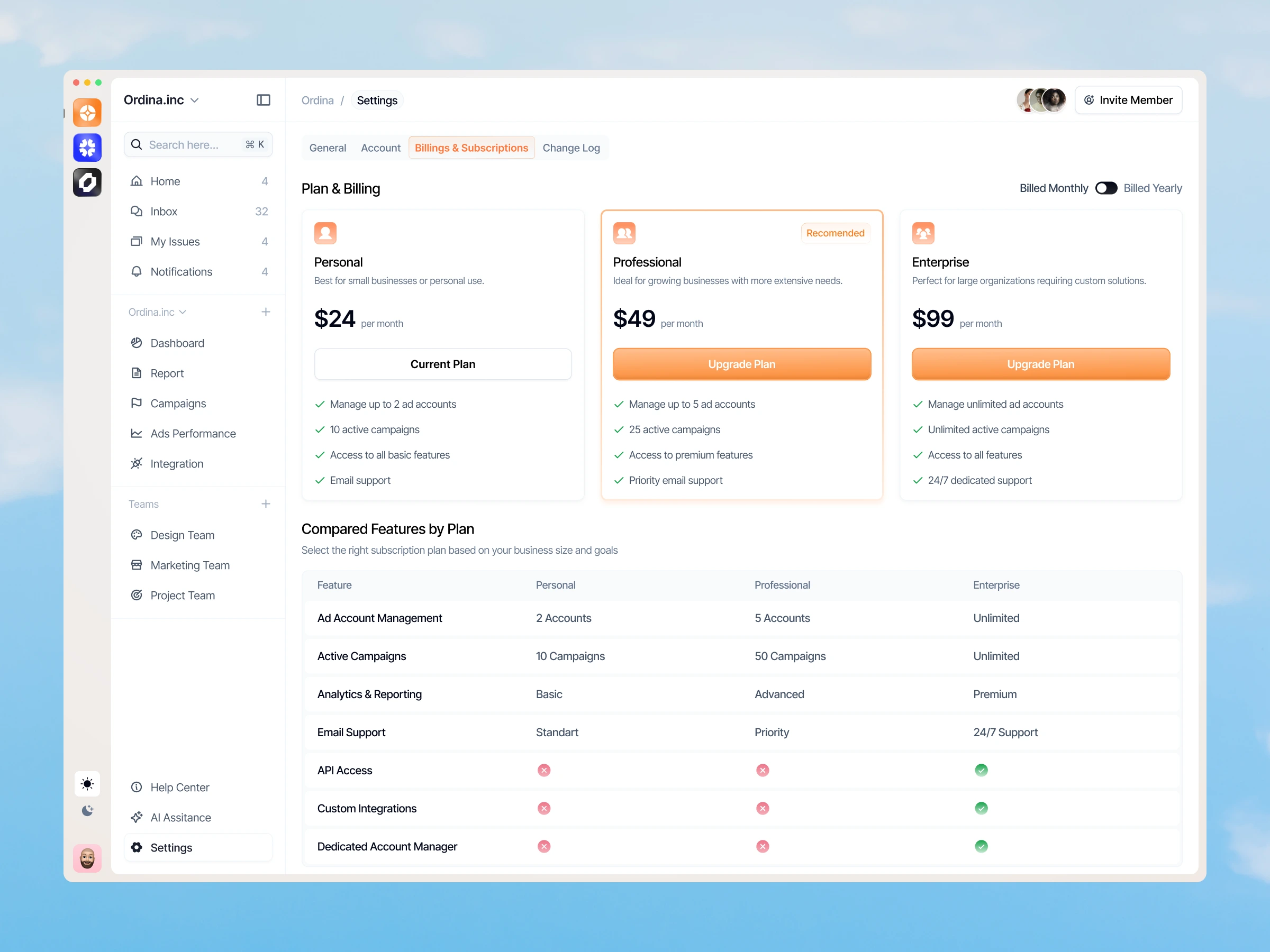This screenshot has height=952, width=1270.
Task: Switch billing to Billed Yearly
Action: [1106, 188]
